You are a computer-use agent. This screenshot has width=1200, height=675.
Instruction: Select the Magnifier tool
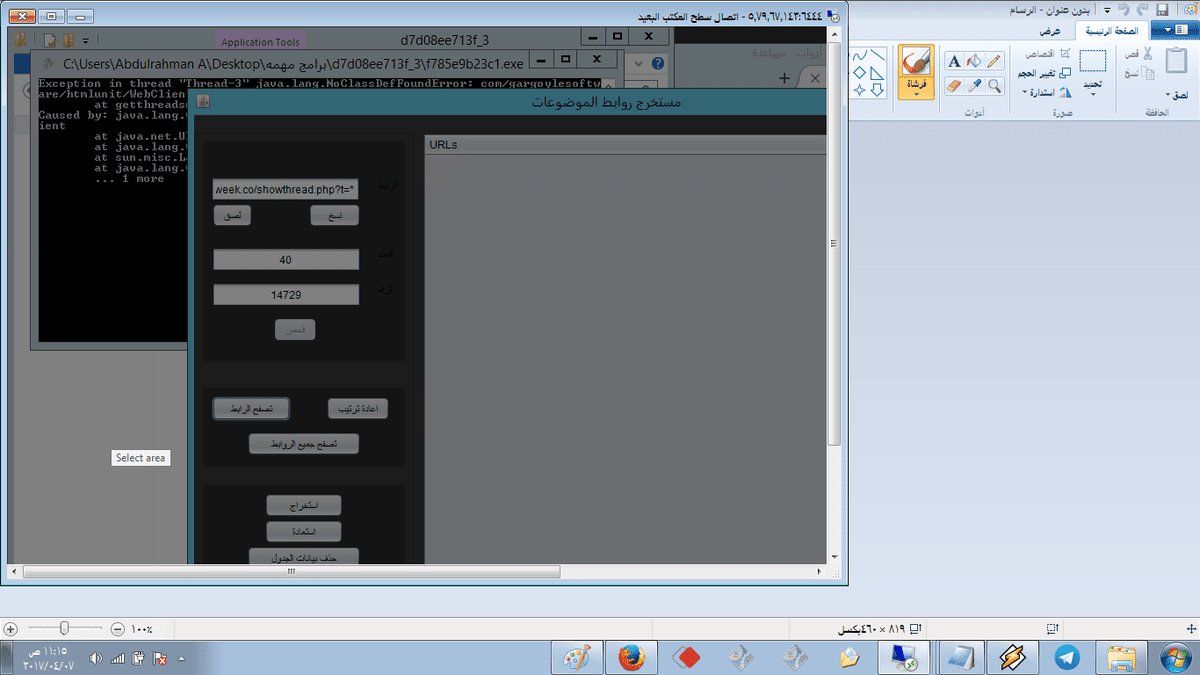click(993, 88)
